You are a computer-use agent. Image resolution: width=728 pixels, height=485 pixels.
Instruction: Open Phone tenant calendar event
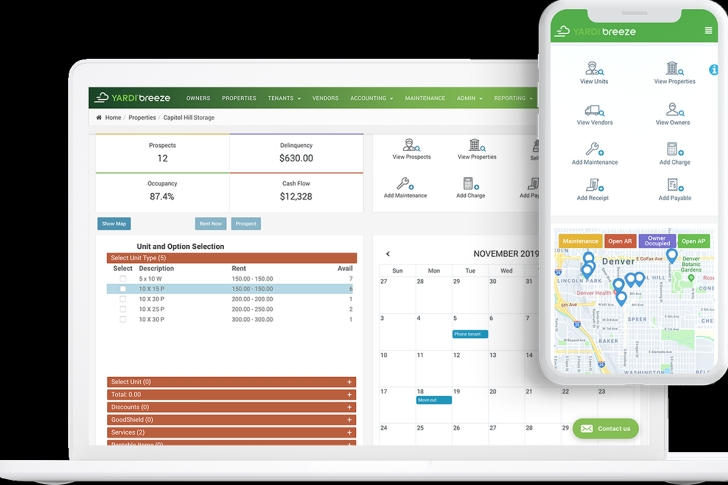(470, 334)
